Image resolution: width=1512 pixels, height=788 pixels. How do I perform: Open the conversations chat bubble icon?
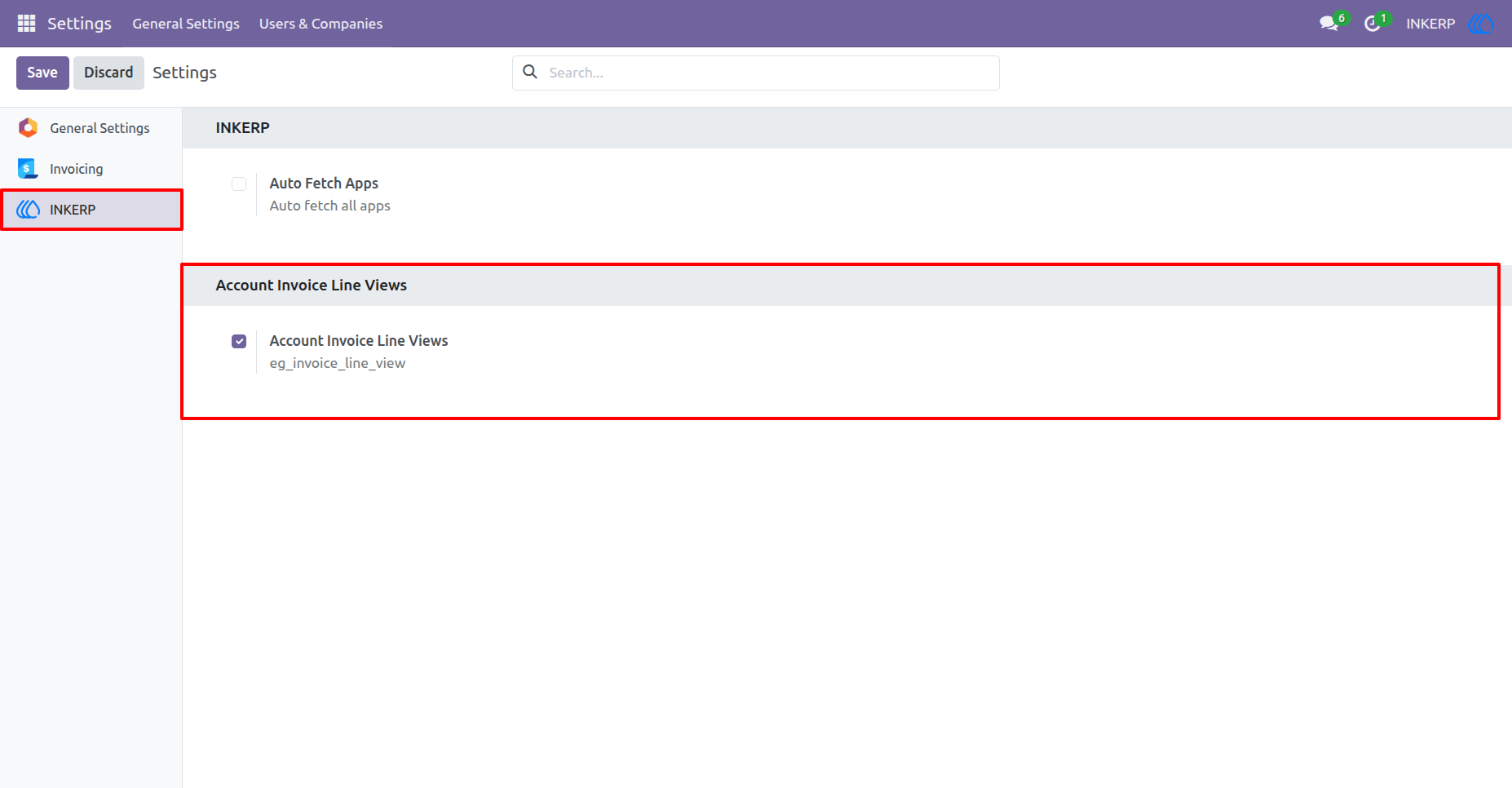click(x=1329, y=24)
